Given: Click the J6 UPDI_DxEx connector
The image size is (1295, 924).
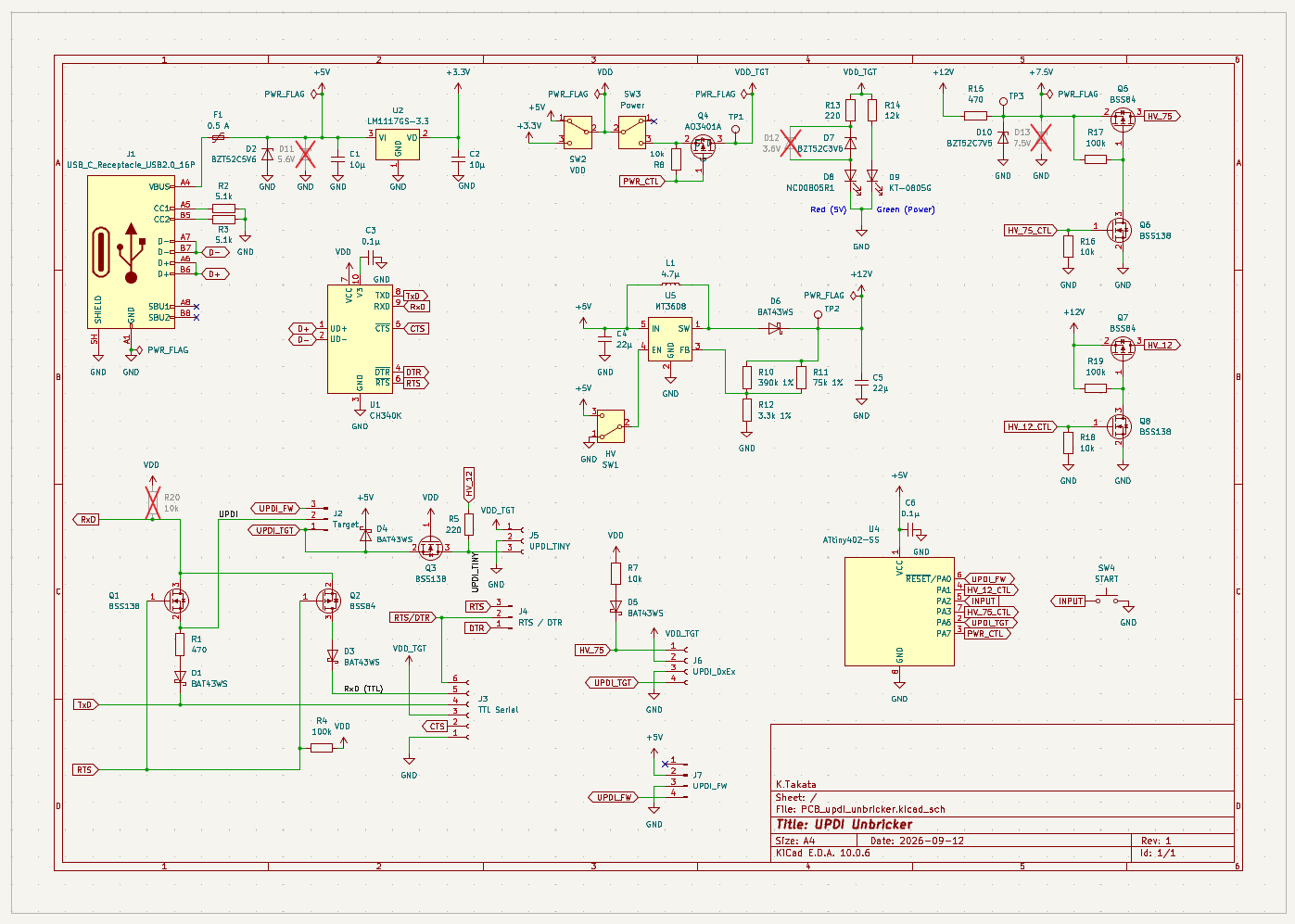Looking at the screenshot, I should coord(677,665).
